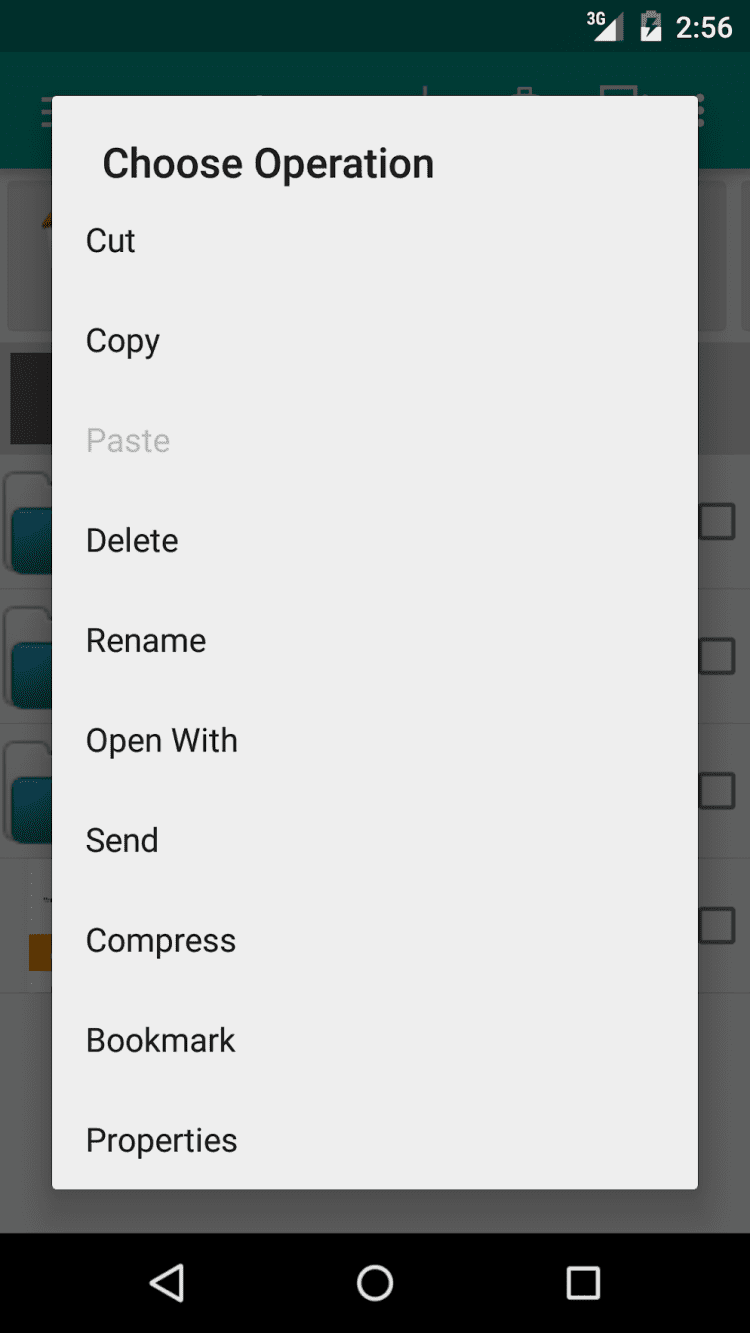750x1333 pixels.
Task: Toggle the bottommost file checkbox at right
Action: [x=717, y=925]
